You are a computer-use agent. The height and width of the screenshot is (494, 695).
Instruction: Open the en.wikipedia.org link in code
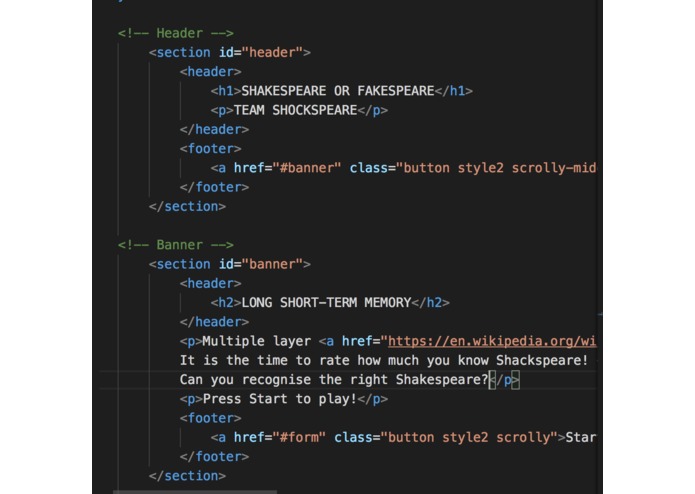(492, 341)
